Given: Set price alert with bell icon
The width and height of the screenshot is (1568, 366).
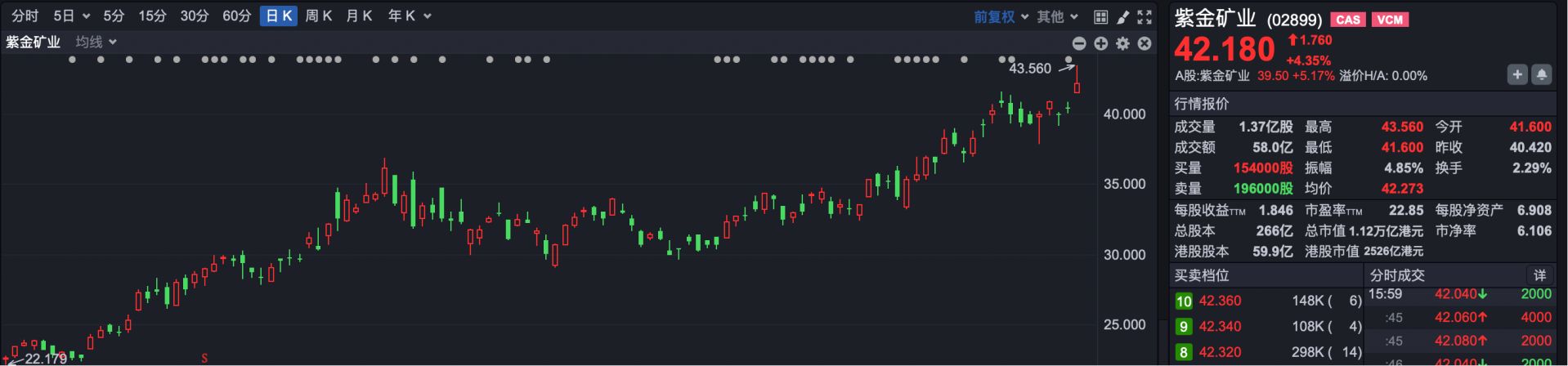Looking at the screenshot, I should [1541, 75].
